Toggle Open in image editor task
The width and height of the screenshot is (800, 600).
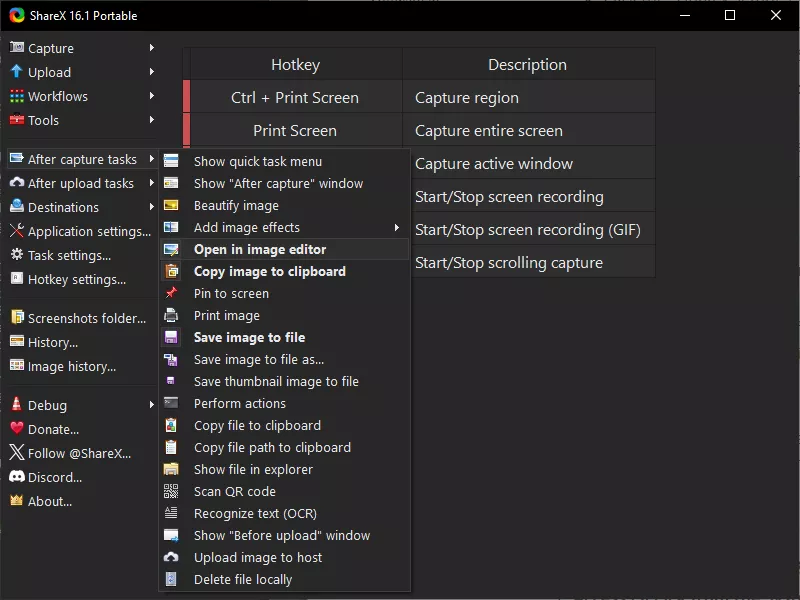click(x=285, y=249)
